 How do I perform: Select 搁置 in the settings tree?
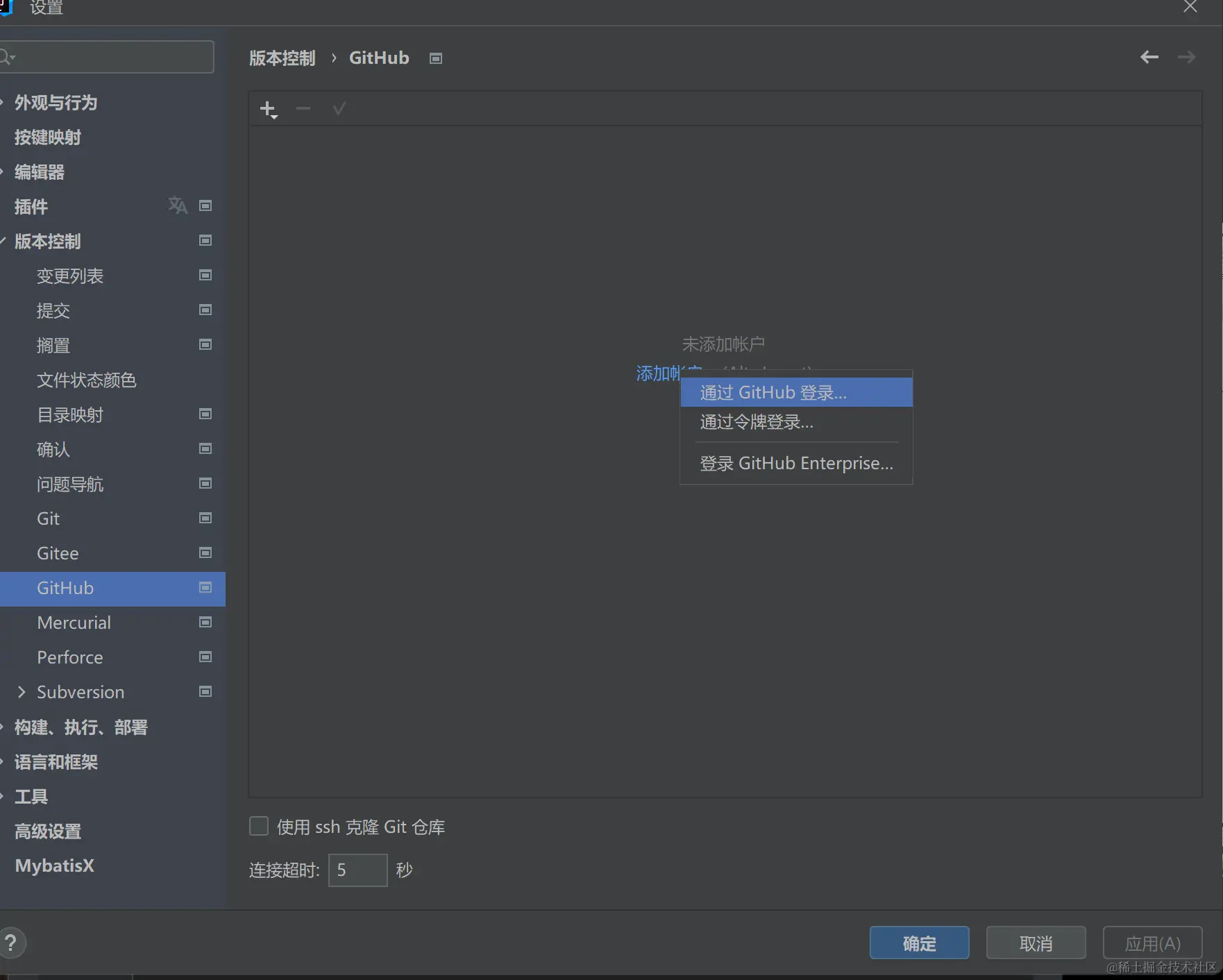(53, 345)
